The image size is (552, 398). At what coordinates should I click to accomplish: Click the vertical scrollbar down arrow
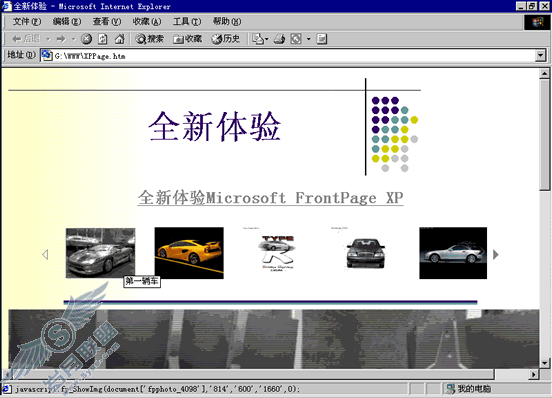point(545,363)
